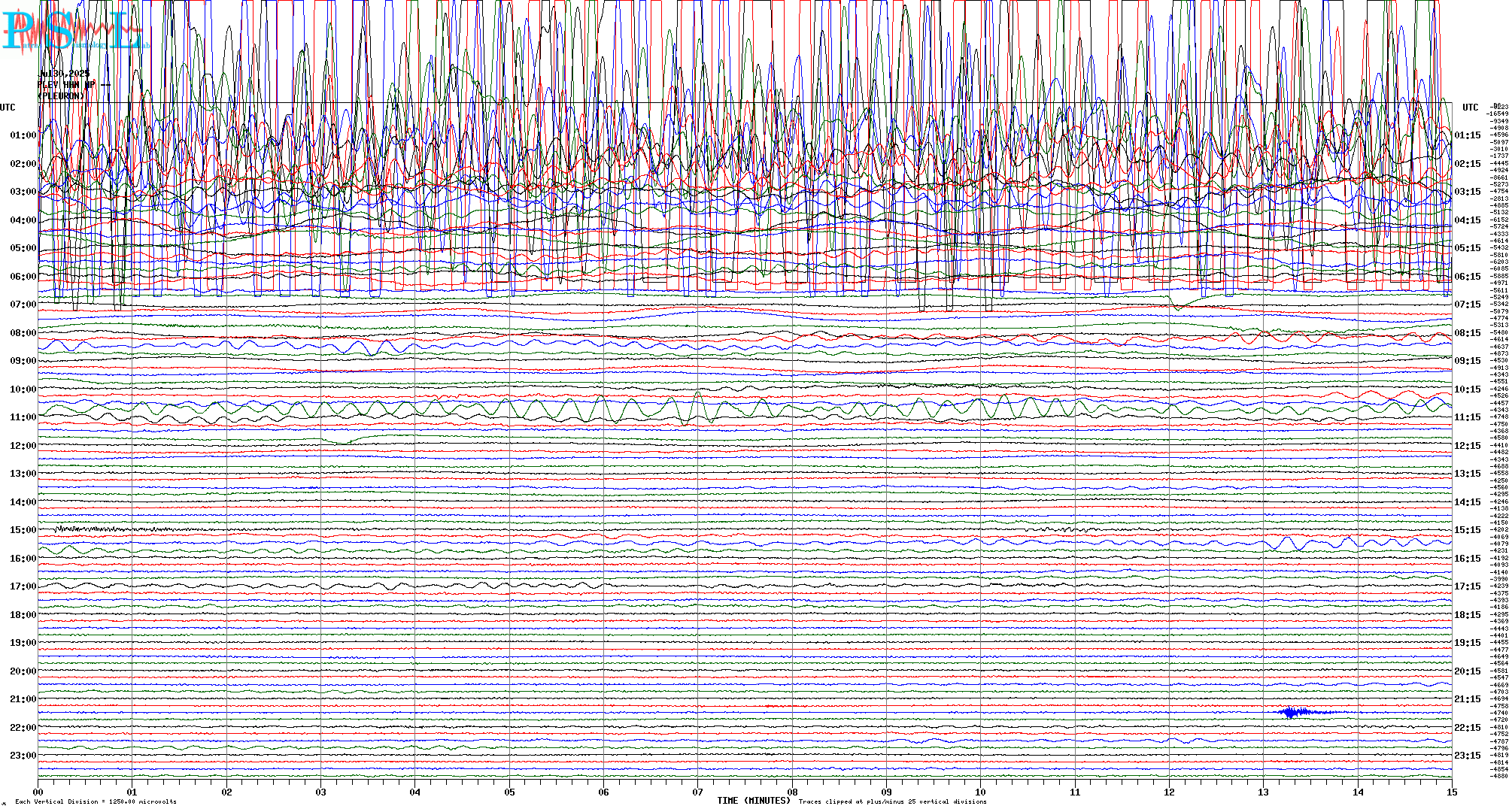
Task: Click the 13:15 end-time label
Action: click(1468, 474)
